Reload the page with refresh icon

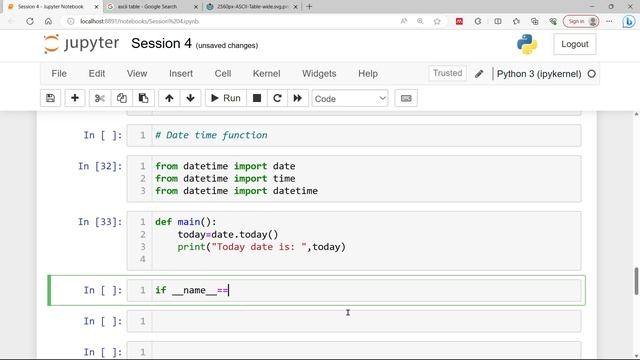[30, 21]
